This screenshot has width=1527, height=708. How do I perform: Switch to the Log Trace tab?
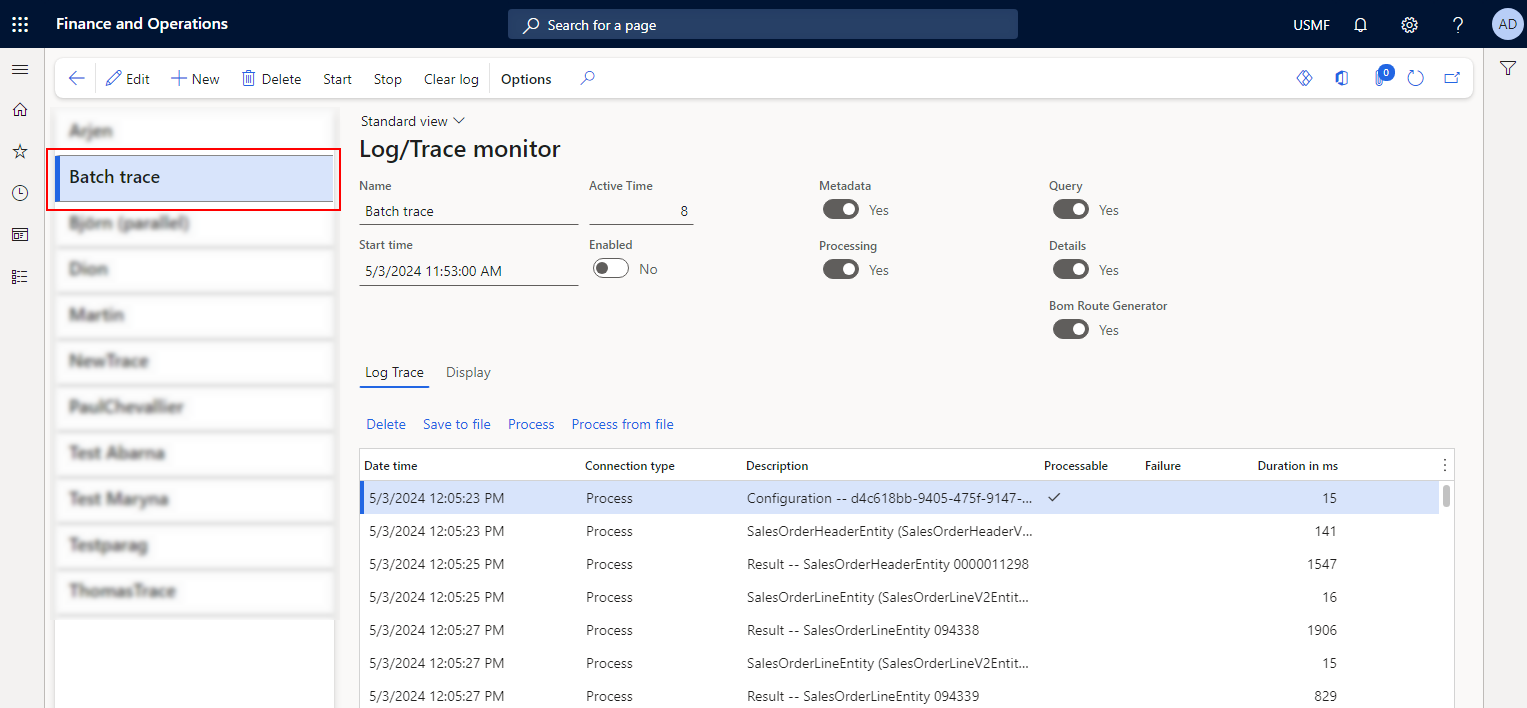coord(394,373)
